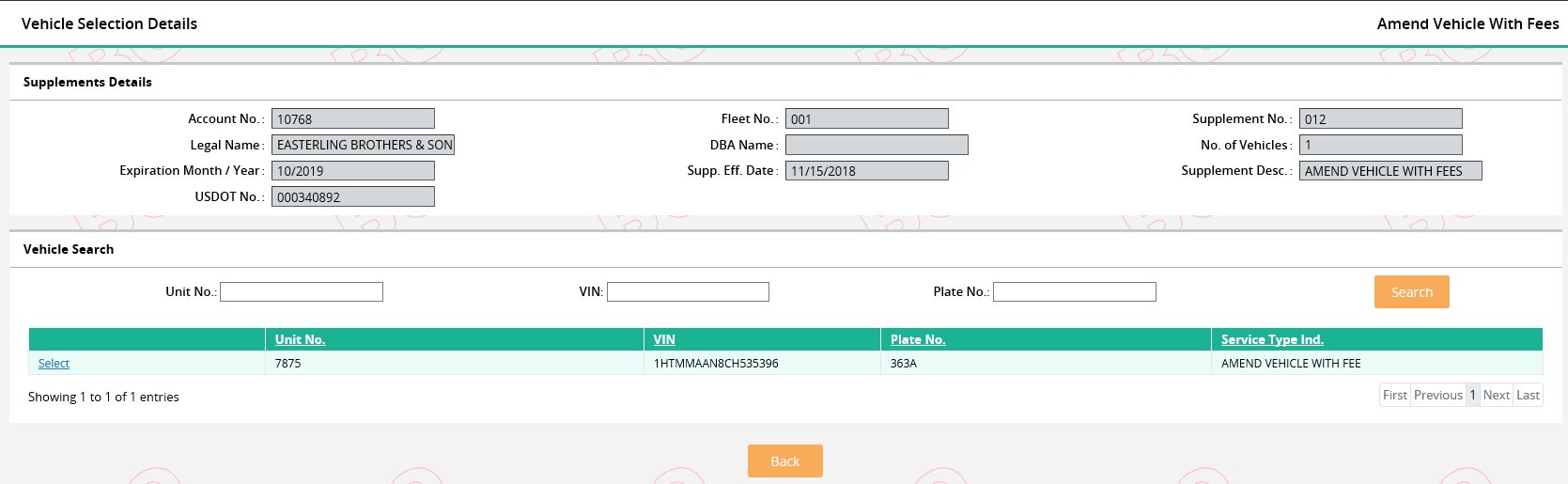Focus the Unit No. search field
Viewport: 1568px width, 484px height.
[302, 291]
